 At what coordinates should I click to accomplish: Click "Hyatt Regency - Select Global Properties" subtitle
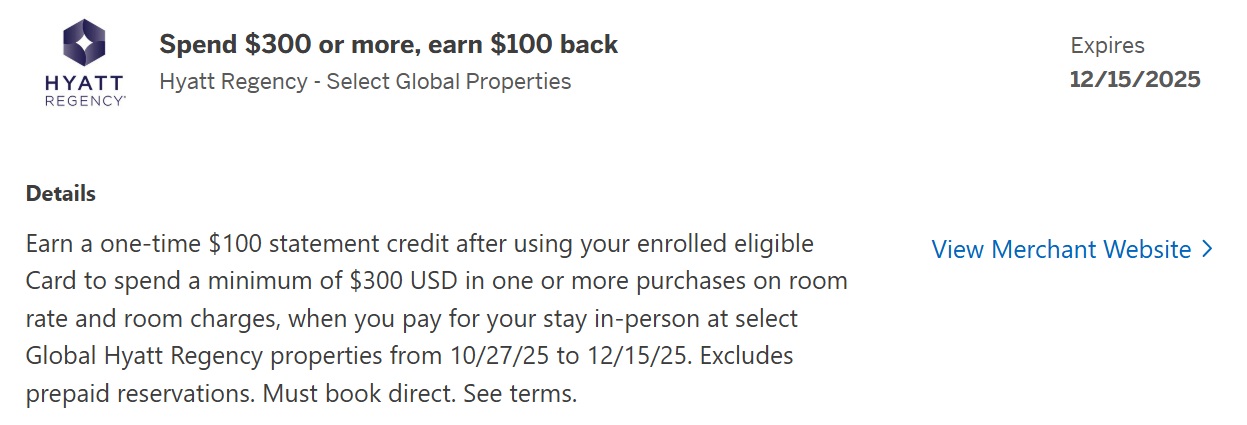[x=365, y=81]
